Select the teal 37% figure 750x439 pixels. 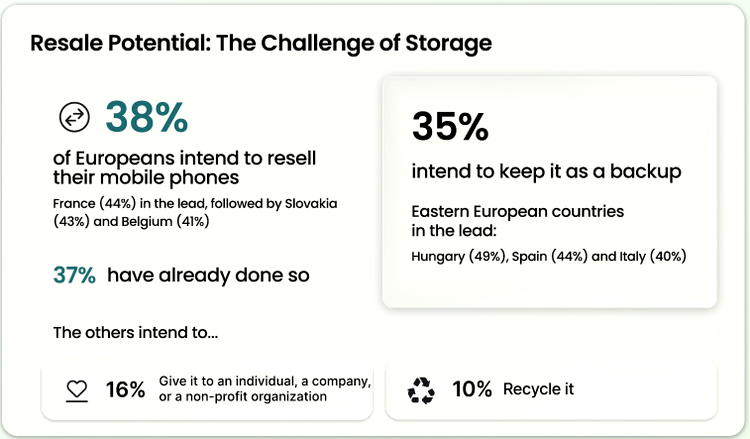pos(74,276)
